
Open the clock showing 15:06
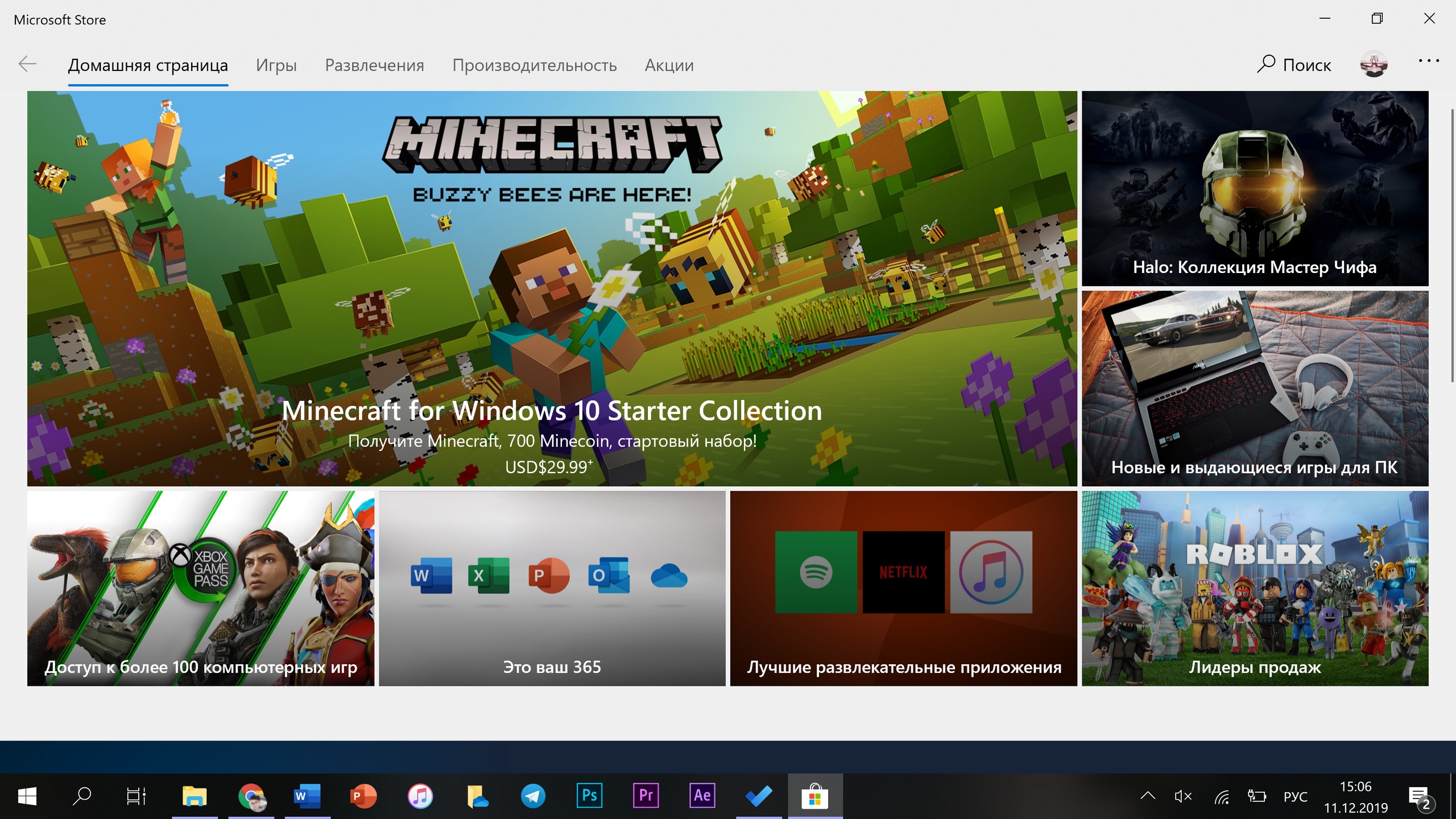point(1356,796)
